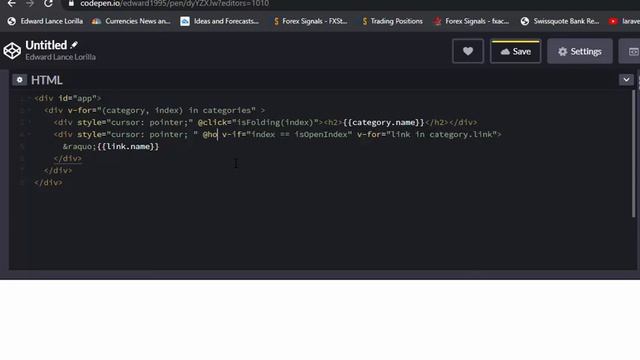
Task: Click the v-if="index == isOpenIndex" attribute
Action: click(x=287, y=134)
